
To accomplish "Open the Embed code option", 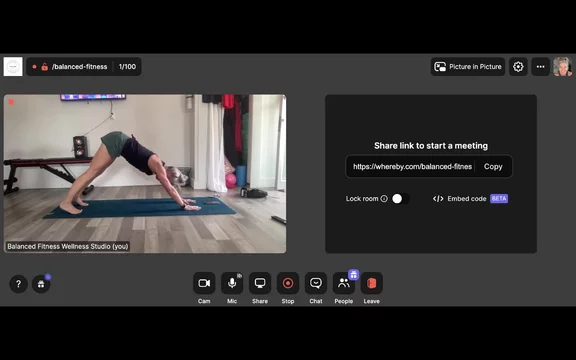I will (x=460, y=199).
